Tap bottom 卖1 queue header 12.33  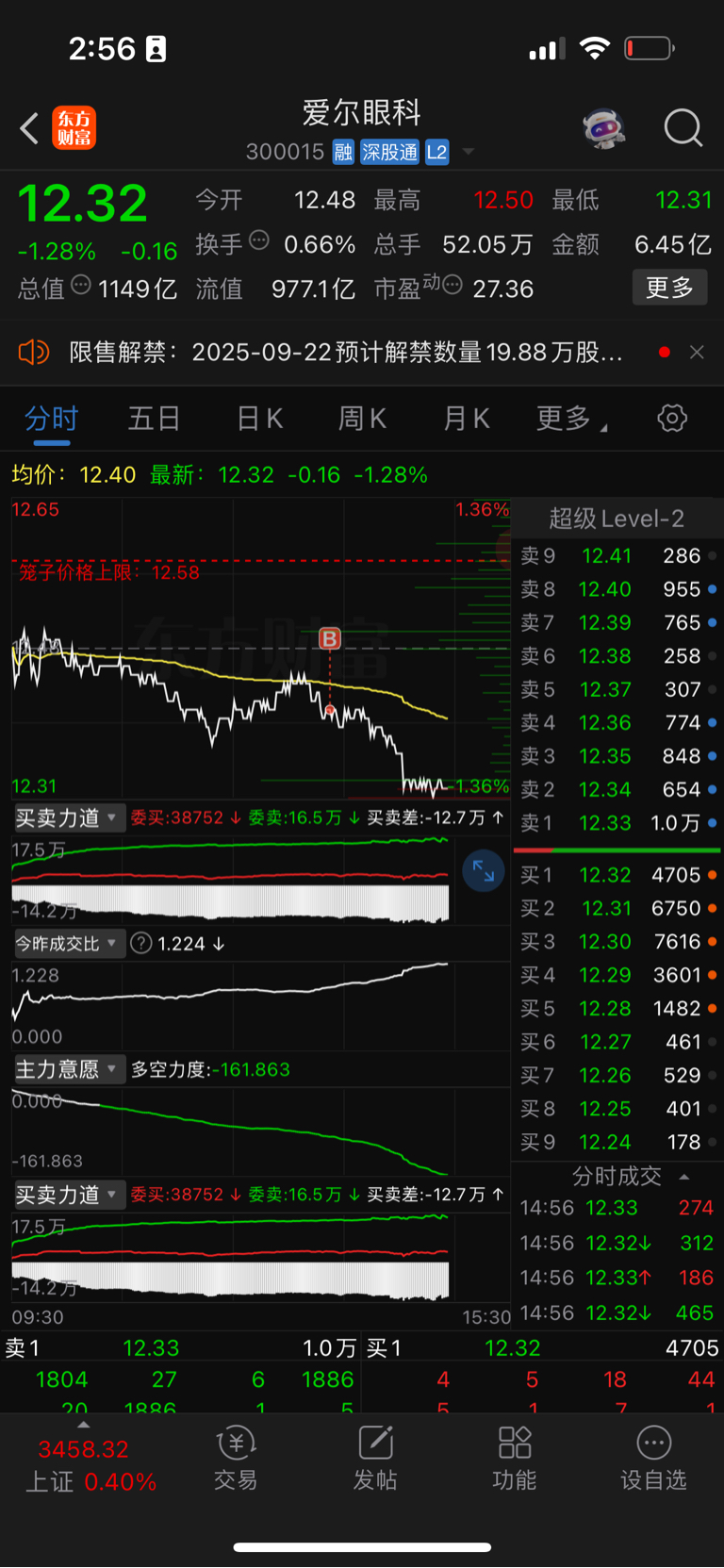coord(180,1348)
